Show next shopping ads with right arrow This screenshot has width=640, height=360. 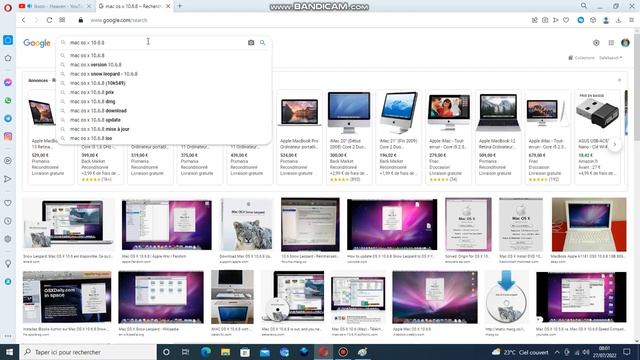tap(615, 144)
